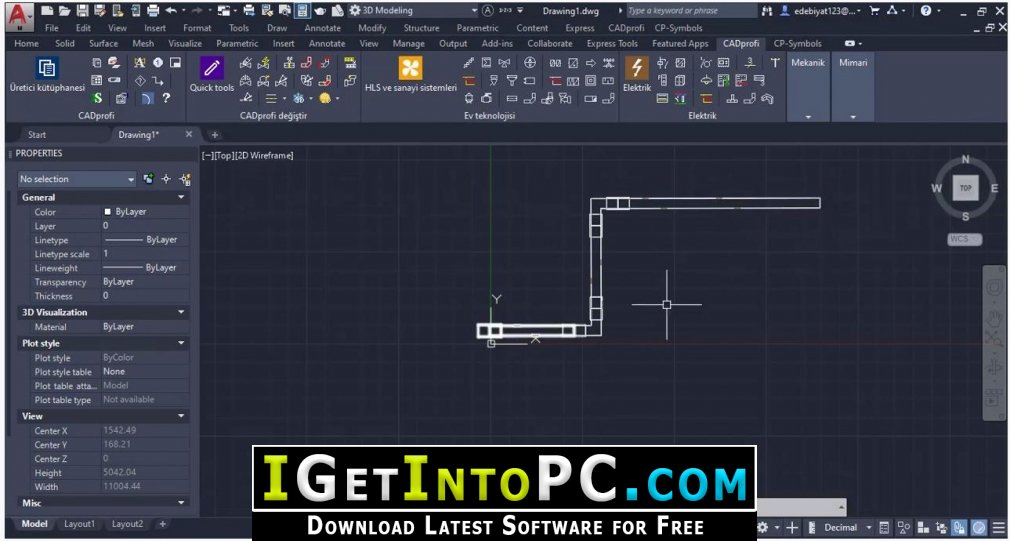Image resolution: width=1010 pixels, height=541 pixels.
Task: Click the Autodesk App Store cart icon
Action: tap(874, 11)
